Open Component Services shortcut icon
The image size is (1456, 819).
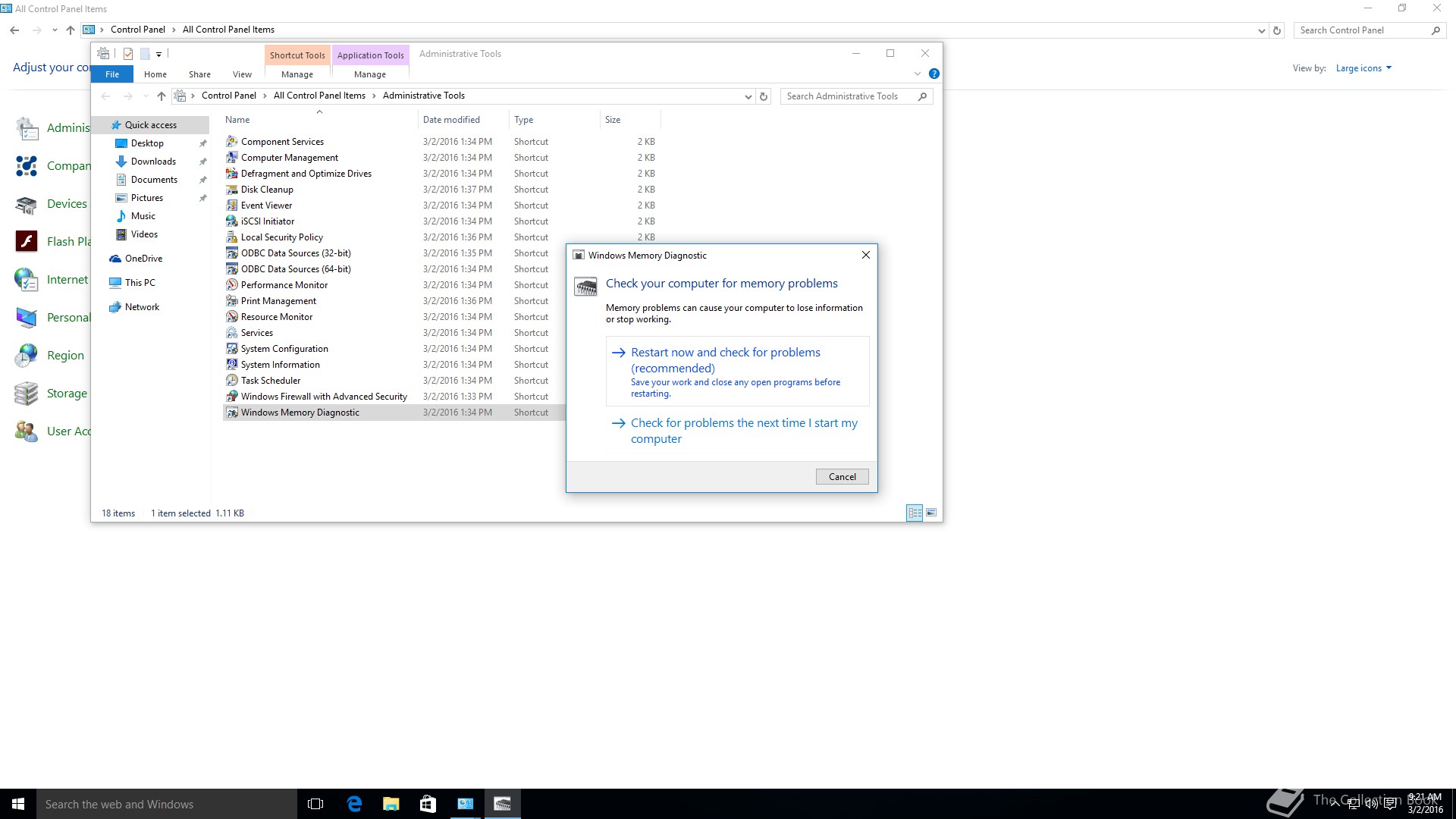click(x=232, y=142)
